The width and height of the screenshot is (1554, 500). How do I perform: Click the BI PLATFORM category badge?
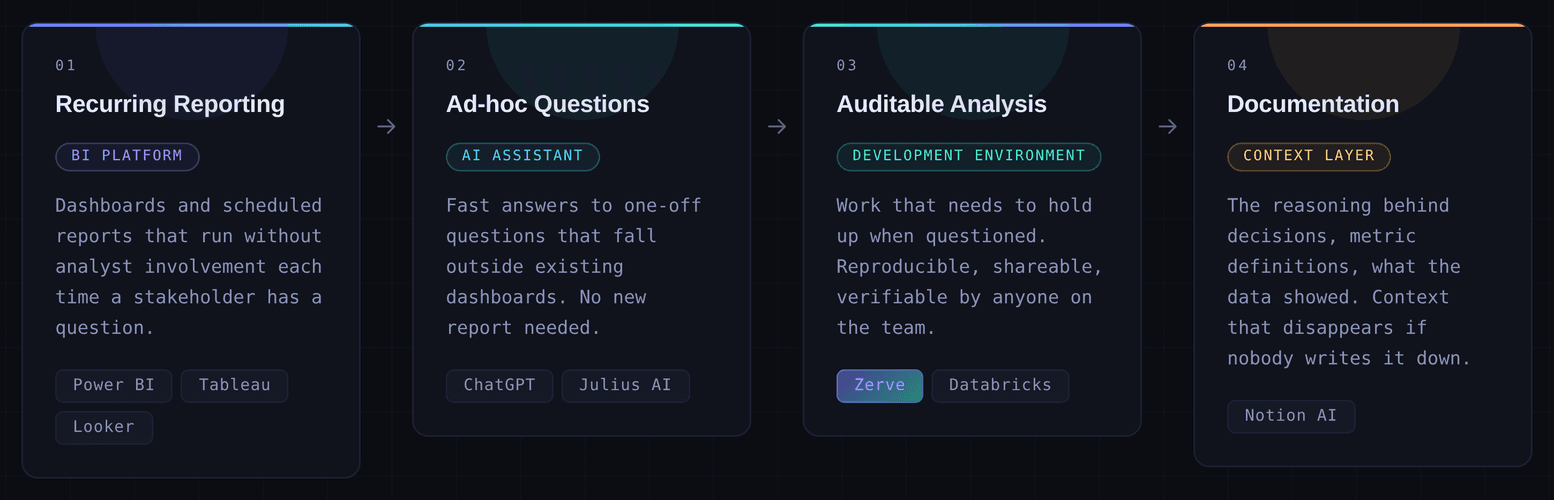click(x=127, y=157)
